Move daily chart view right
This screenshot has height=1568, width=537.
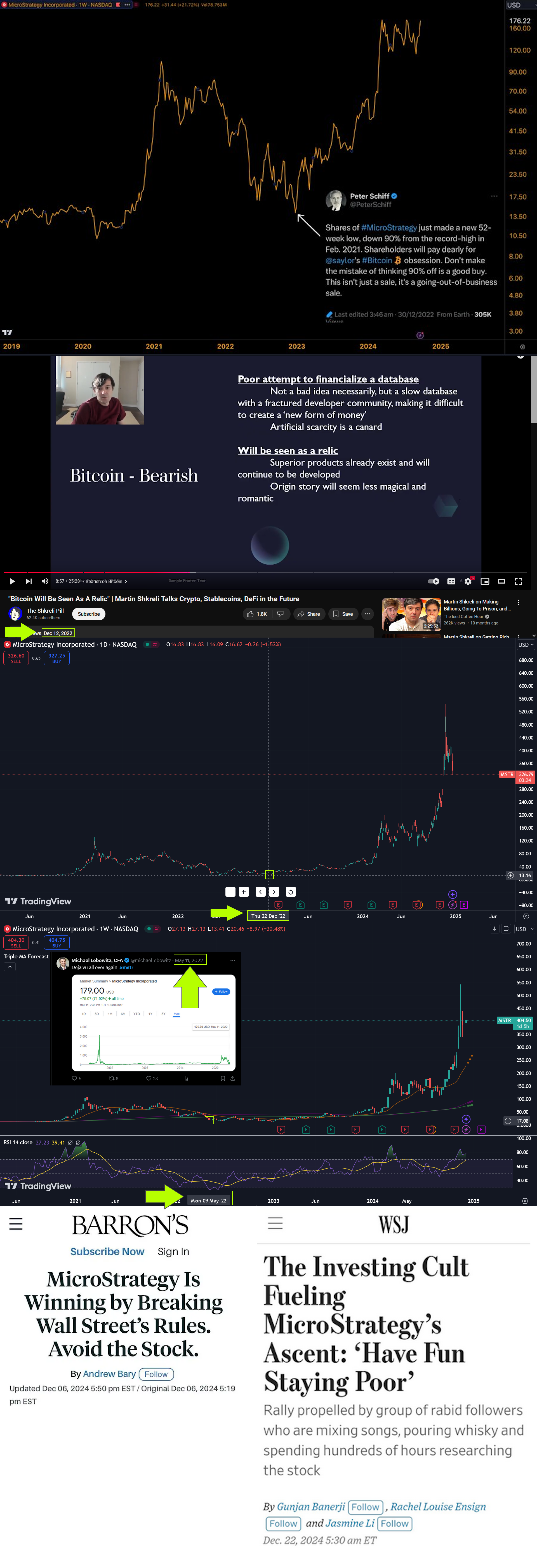274,891
